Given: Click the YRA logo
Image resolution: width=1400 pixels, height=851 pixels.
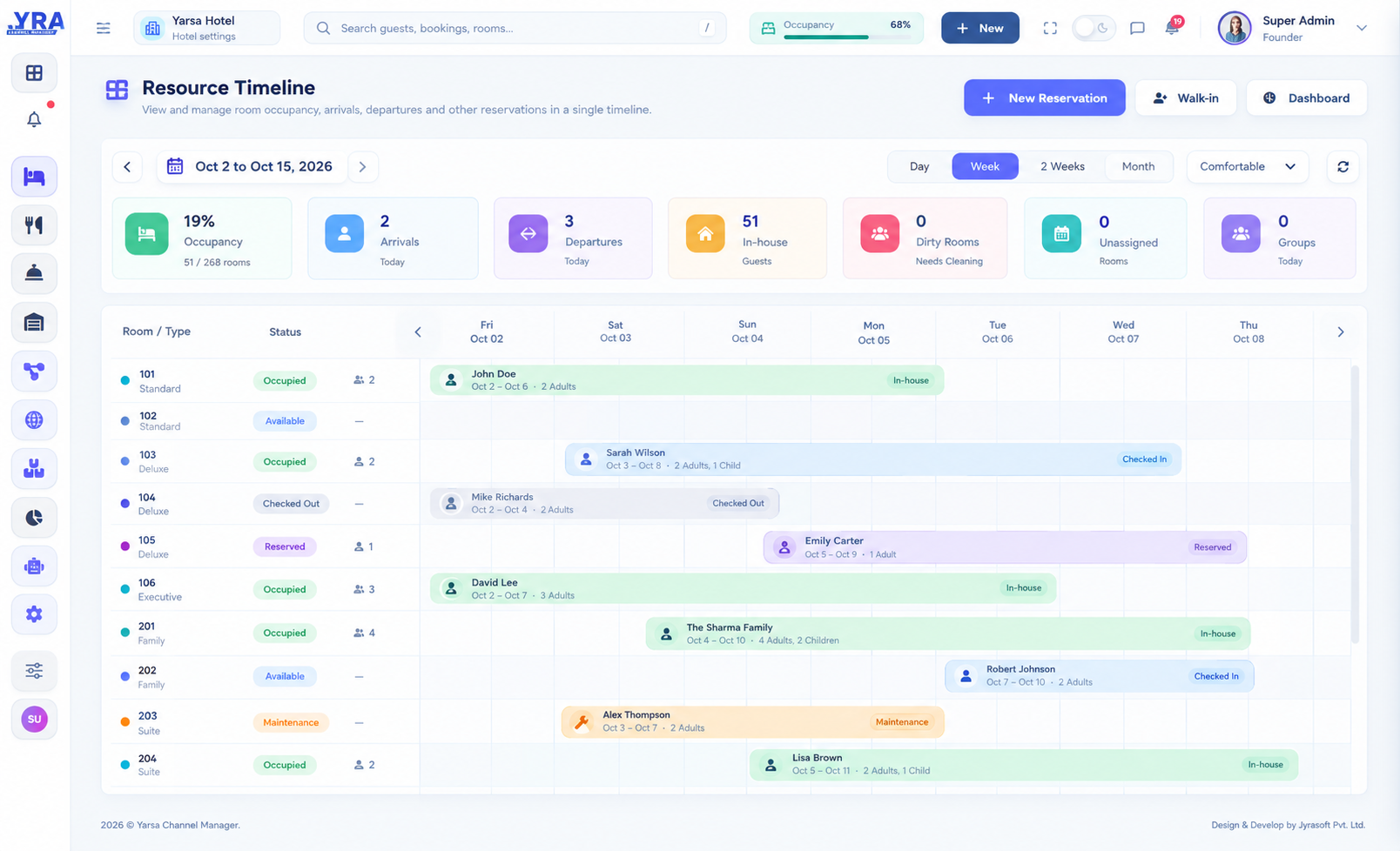Looking at the screenshot, I should (35, 23).
